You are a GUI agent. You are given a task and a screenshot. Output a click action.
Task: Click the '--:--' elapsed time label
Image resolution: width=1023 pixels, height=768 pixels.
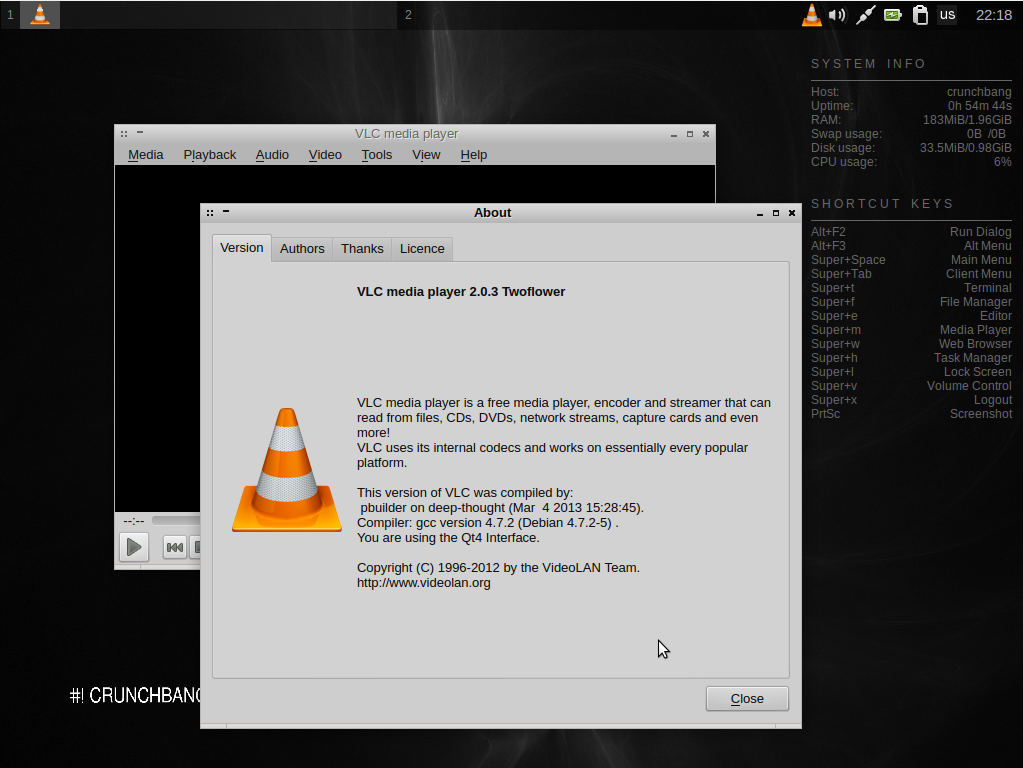[x=134, y=521]
